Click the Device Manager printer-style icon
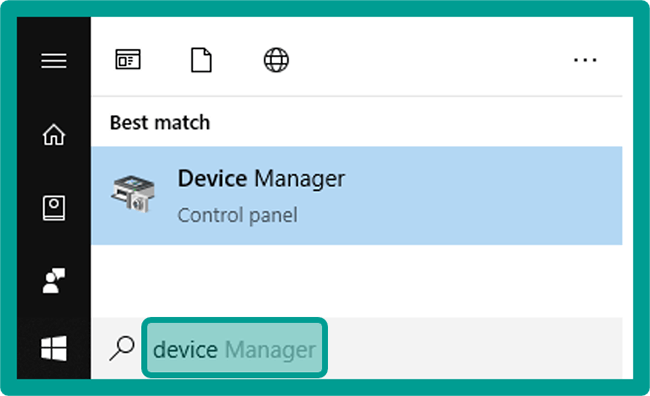The width and height of the screenshot is (650, 396). point(133,194)
